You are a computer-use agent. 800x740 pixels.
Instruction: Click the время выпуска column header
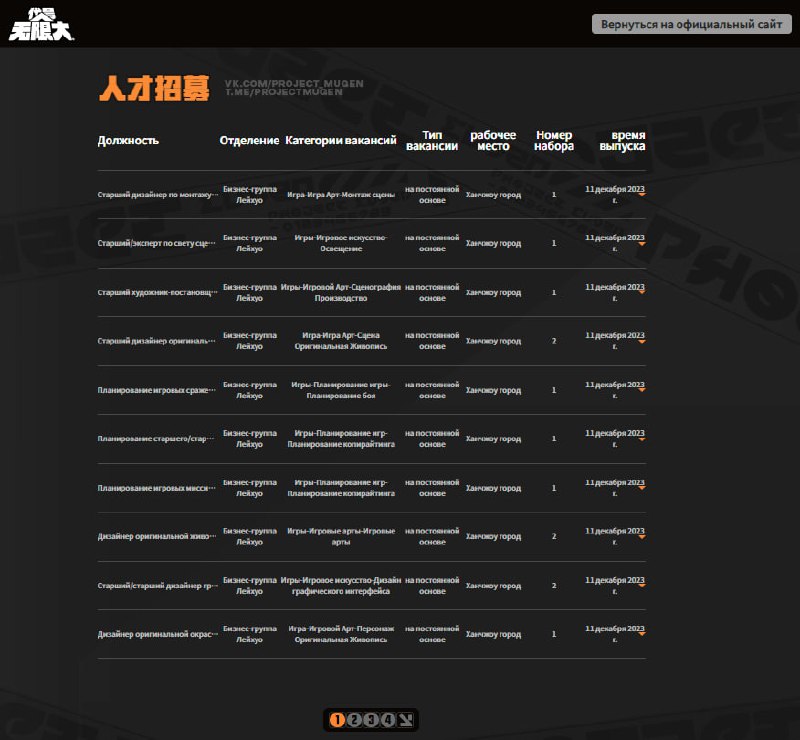click(x=622, y=140)
